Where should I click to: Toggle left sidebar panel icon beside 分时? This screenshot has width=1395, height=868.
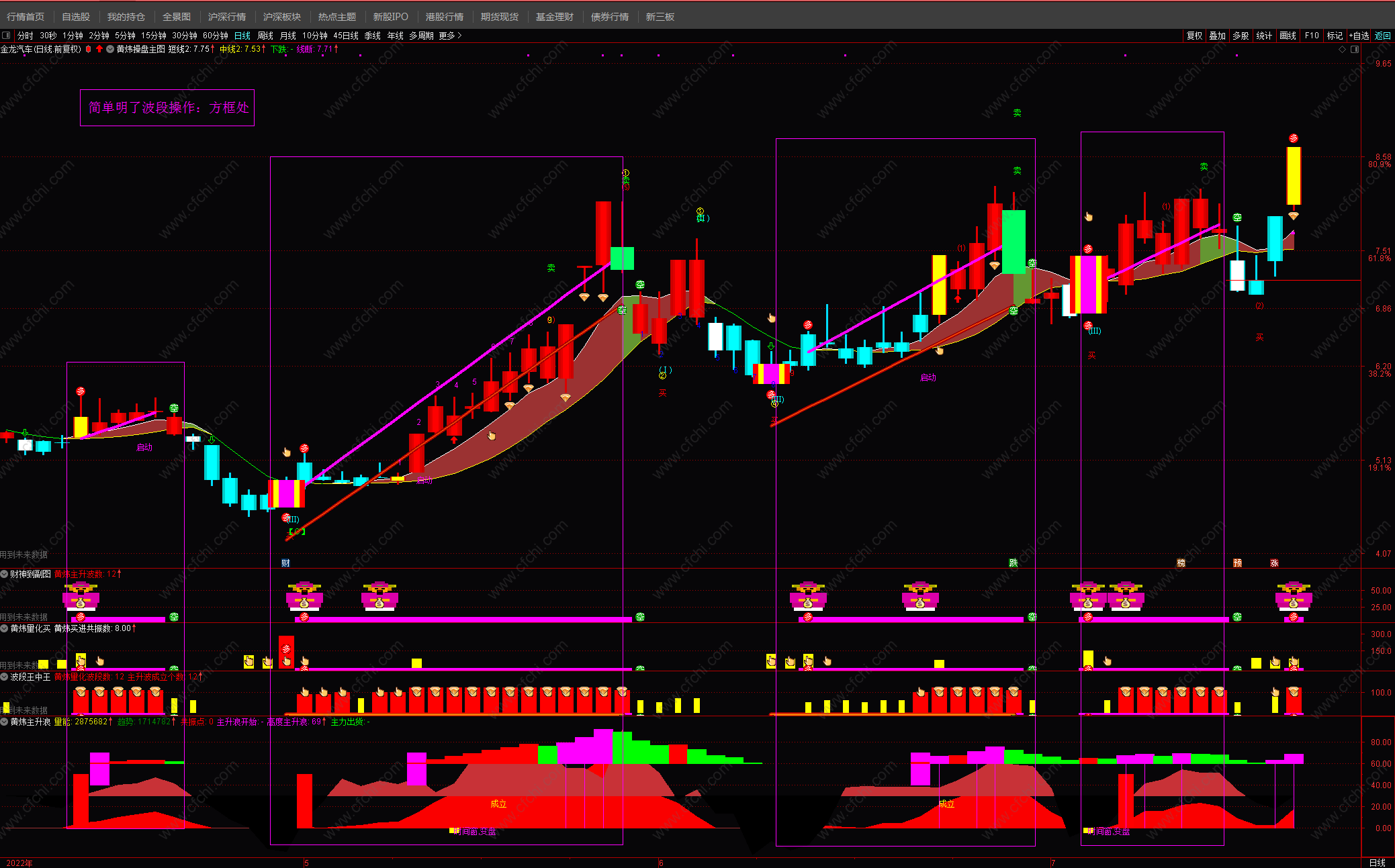point(6,36)
